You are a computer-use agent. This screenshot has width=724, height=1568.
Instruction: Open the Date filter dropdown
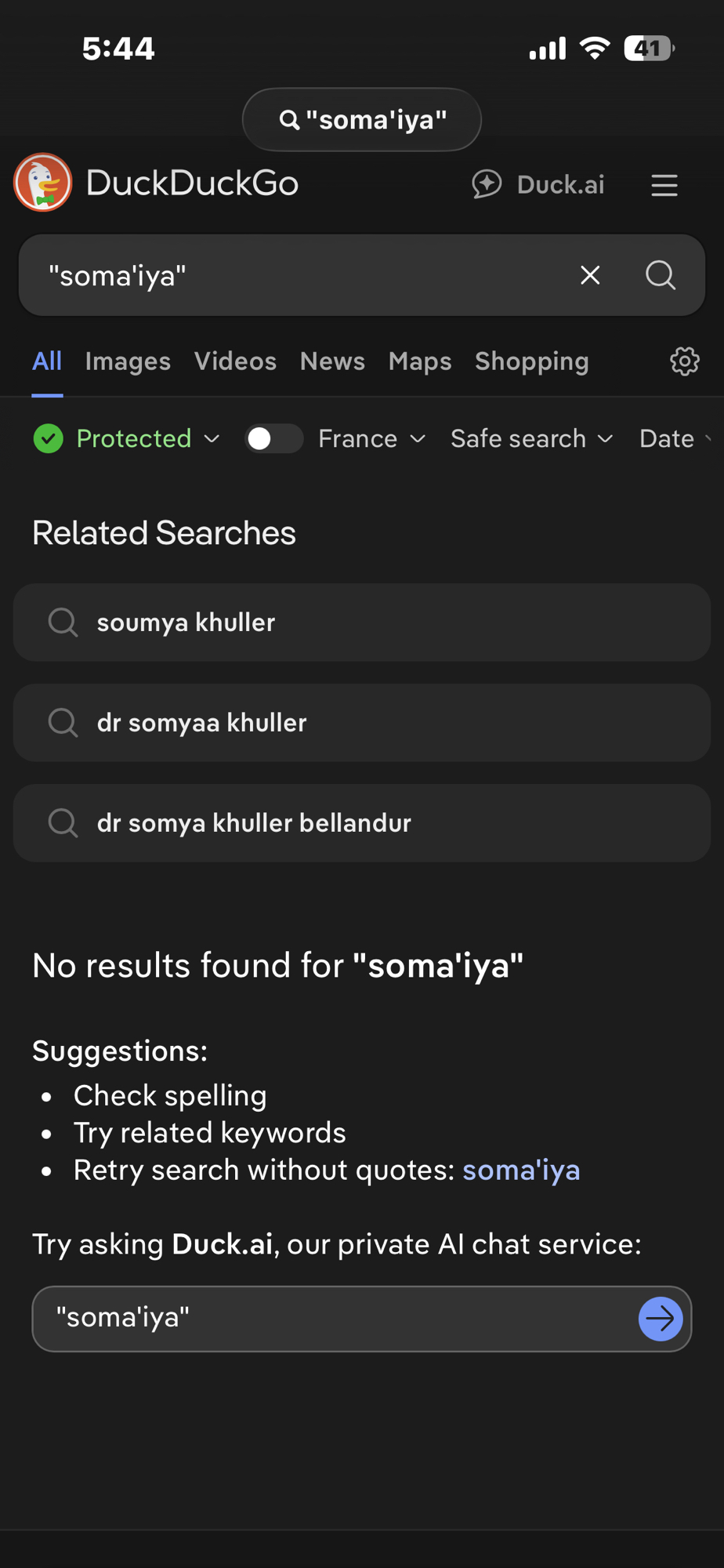click(x=674, y=438)
